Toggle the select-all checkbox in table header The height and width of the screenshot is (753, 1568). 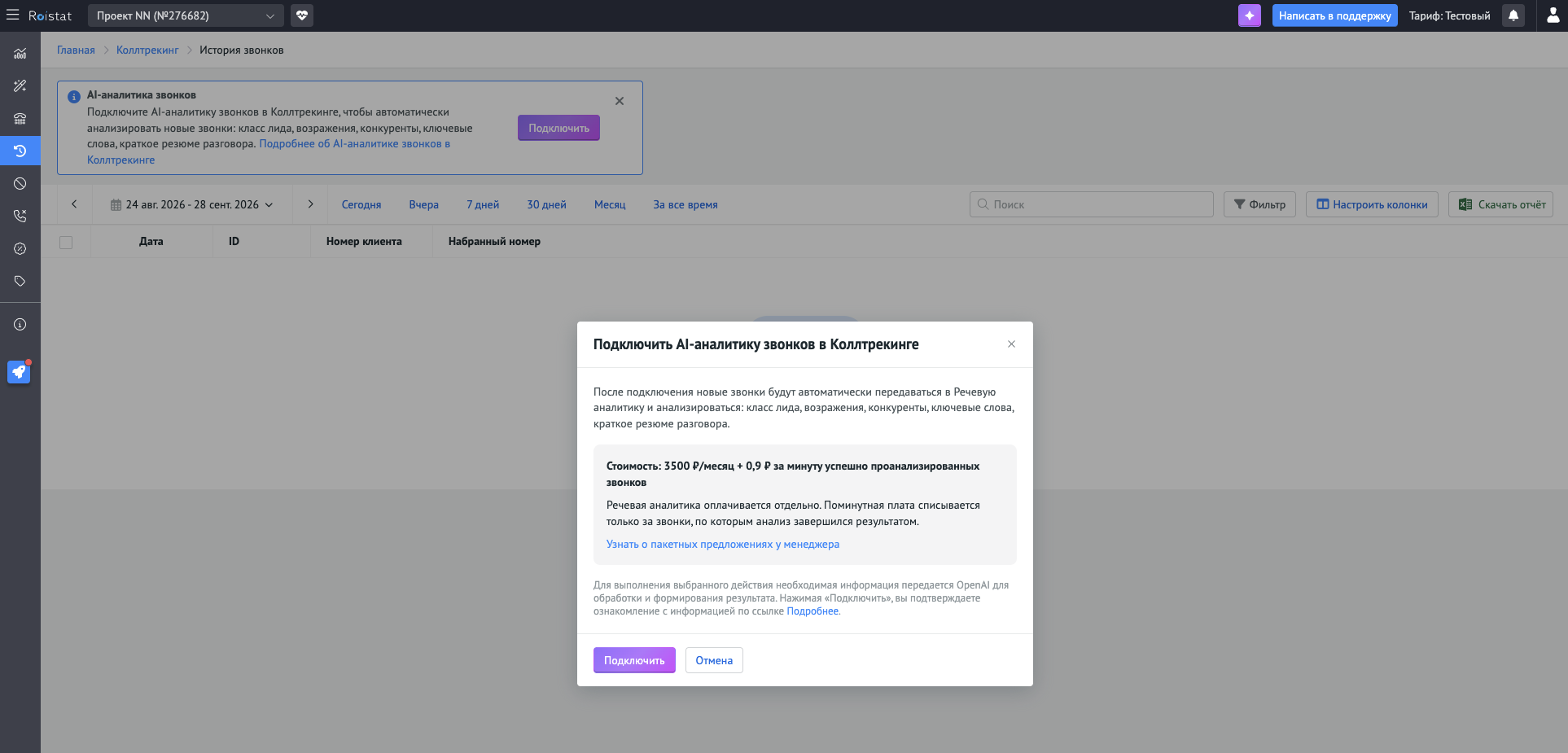[x=66, y=243]
